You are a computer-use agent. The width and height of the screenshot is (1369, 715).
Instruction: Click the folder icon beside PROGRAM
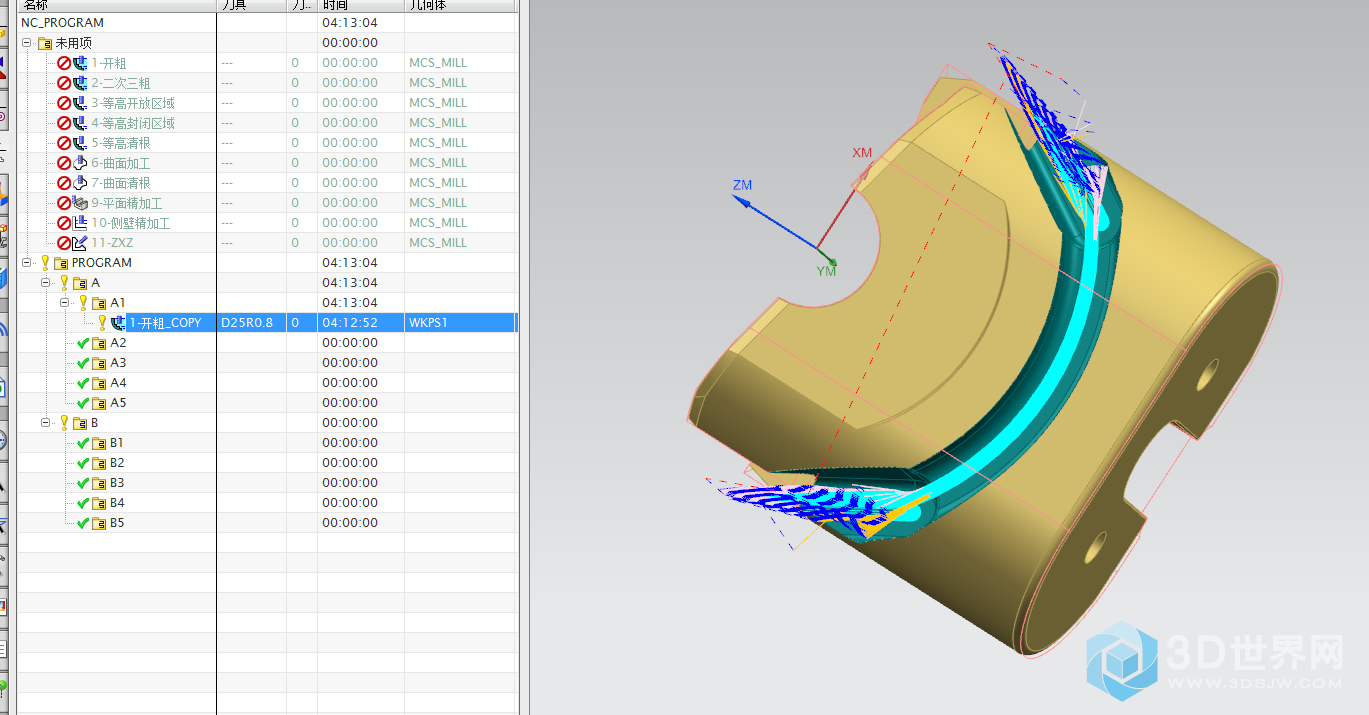[61, 263]
